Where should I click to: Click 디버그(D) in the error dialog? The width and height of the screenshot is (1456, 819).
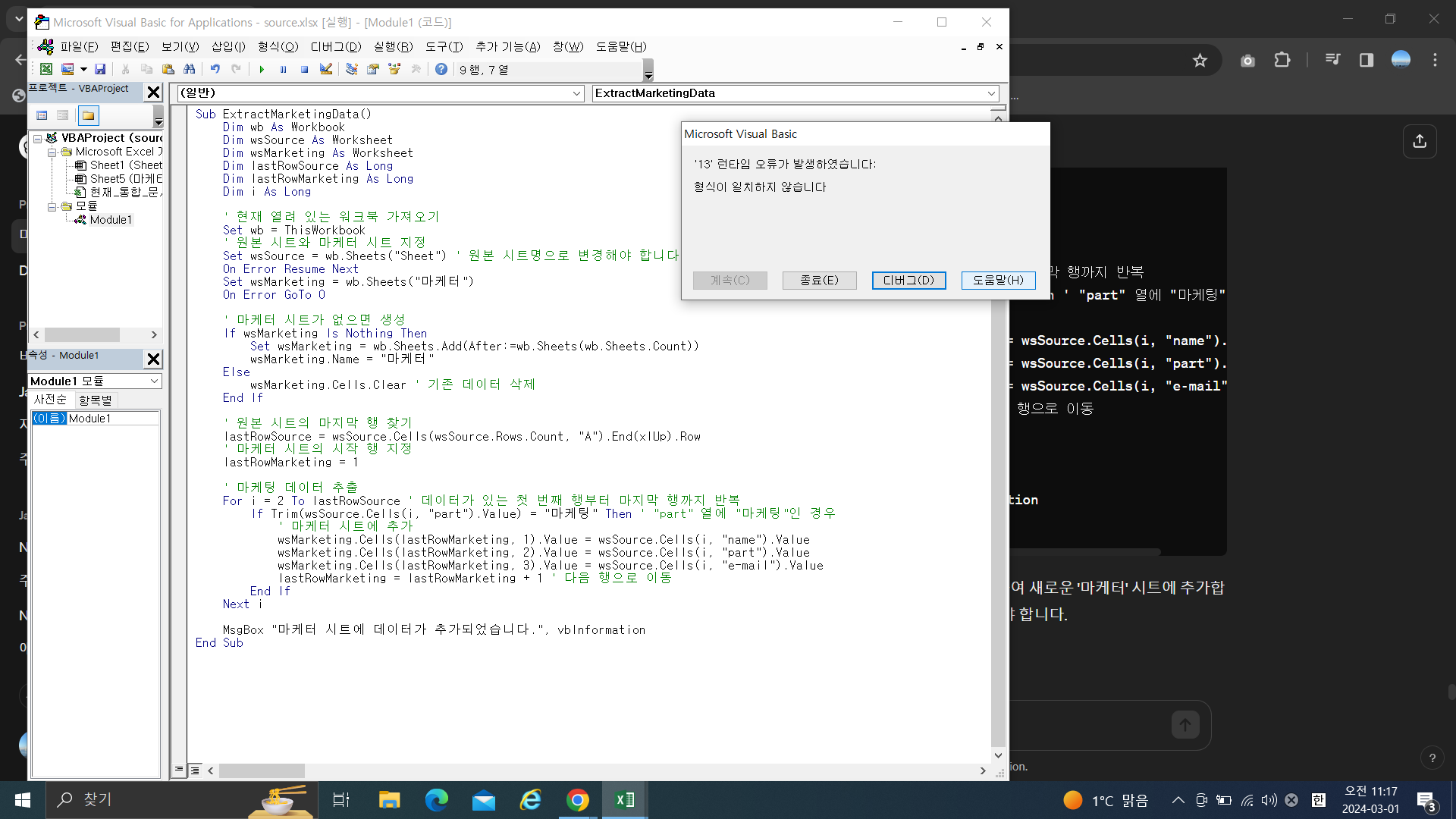908,281
